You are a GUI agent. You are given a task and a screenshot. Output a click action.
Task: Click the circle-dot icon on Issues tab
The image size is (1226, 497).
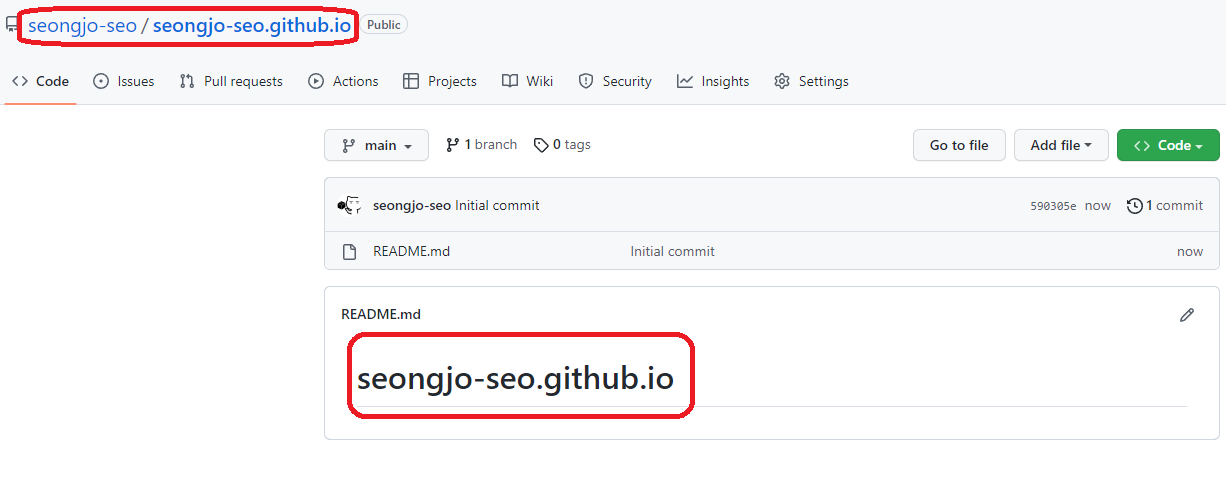(x=101, y=81)
